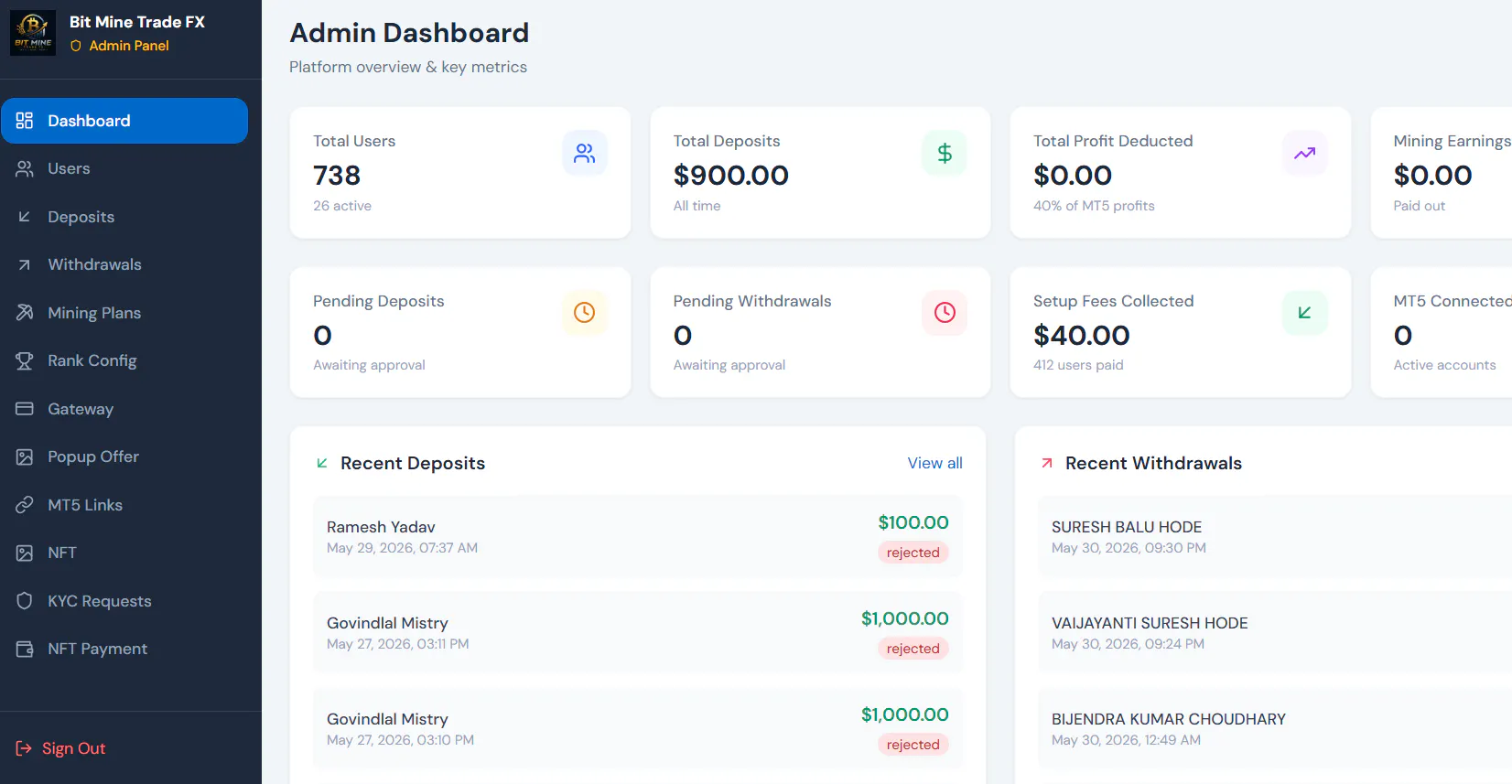Image resolution: width=1512 pixels, height=784 pixels.
Task: Click the Gateway card icon in sidebar
Action: tap(25, 409)
